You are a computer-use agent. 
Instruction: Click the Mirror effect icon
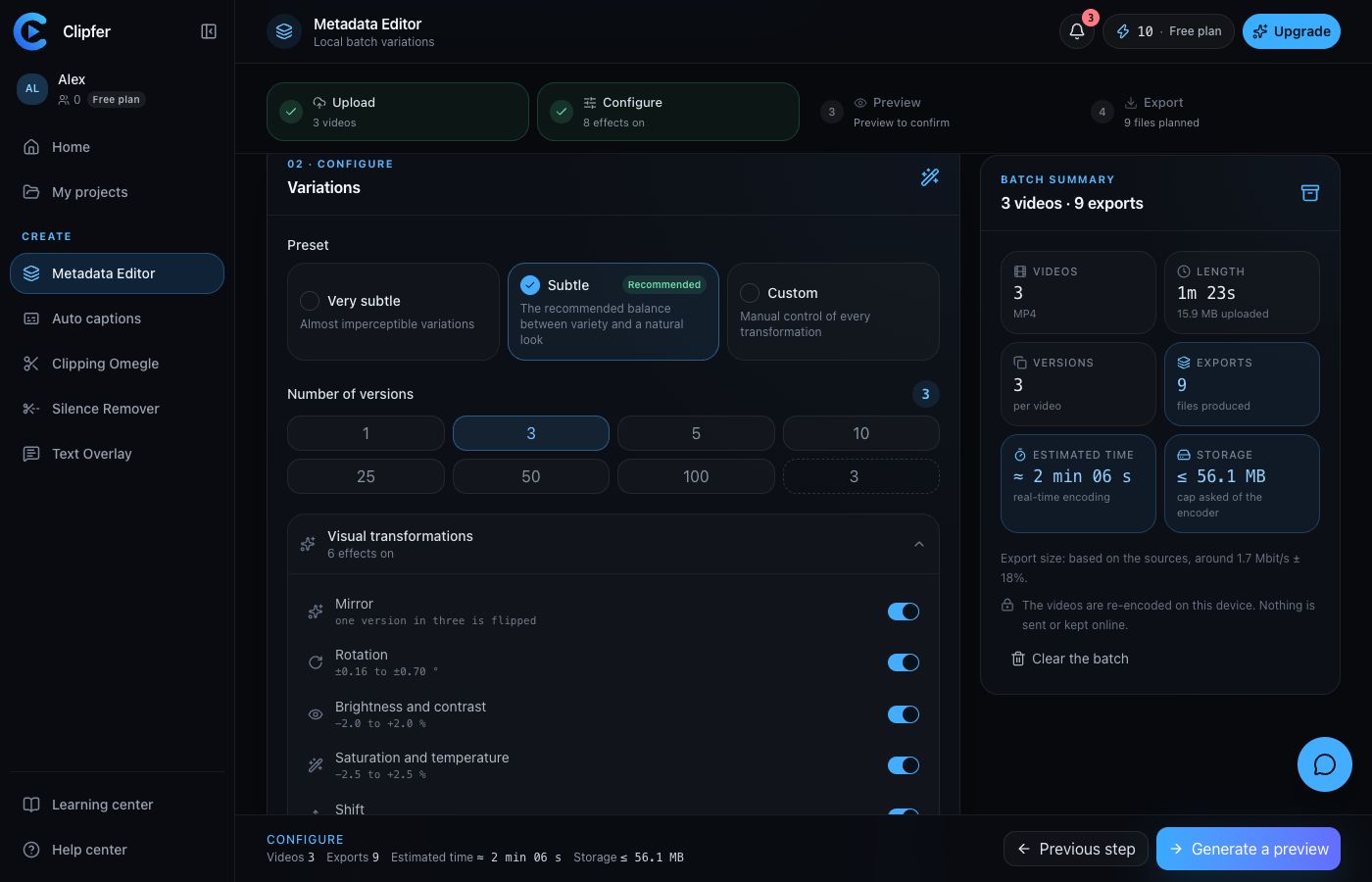[316, 612]
